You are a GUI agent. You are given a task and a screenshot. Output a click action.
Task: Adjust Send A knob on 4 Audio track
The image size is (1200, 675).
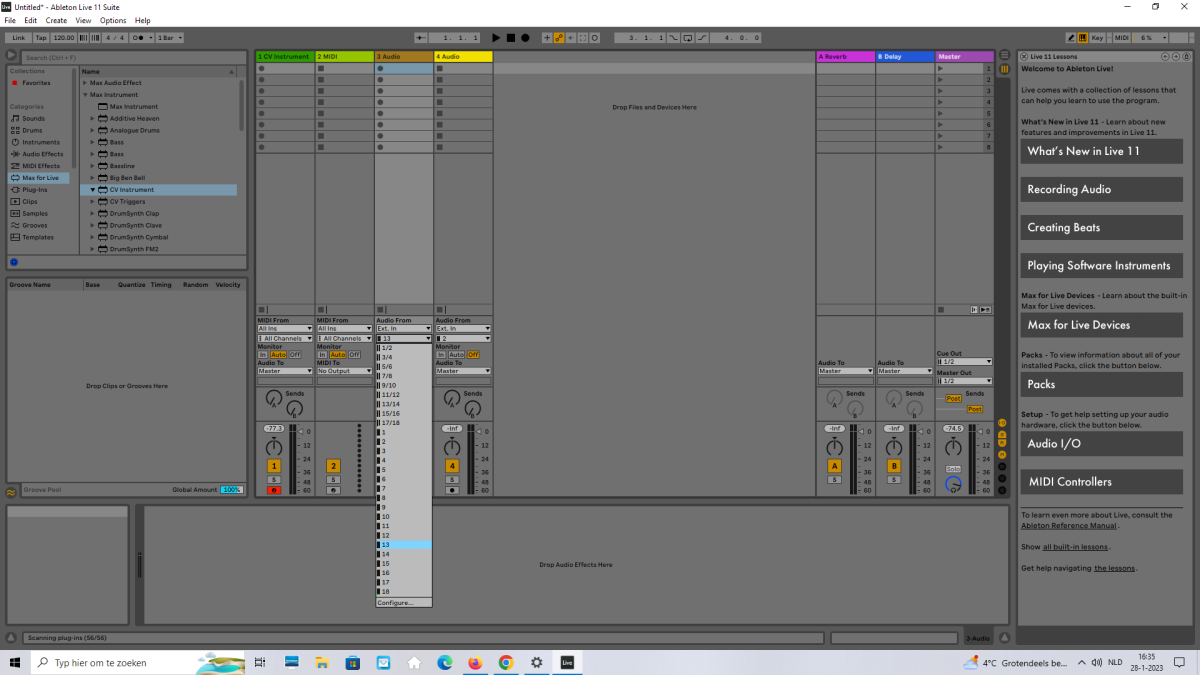coord(454,399)
